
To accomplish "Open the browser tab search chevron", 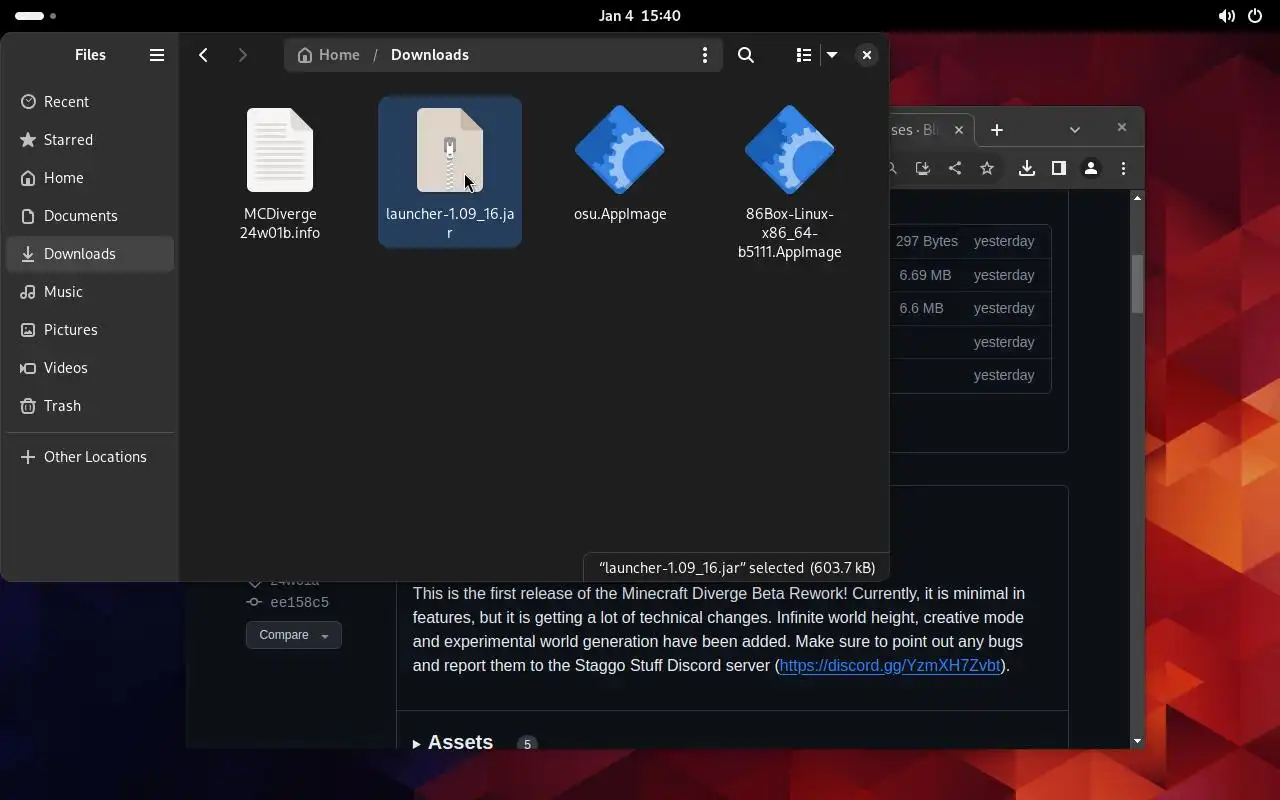I will 1075,130.
